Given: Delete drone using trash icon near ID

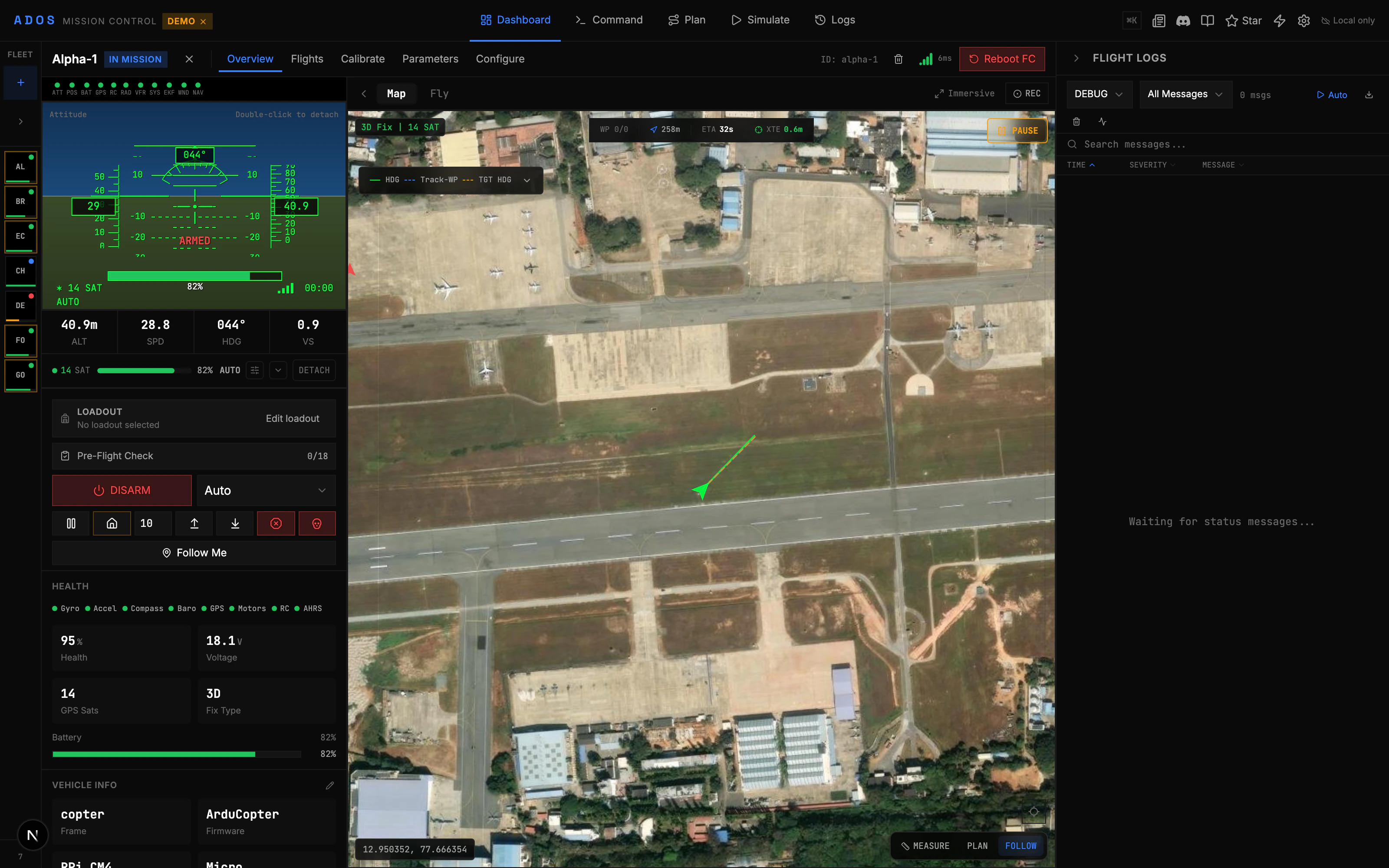Looking at the screenshot, I should [899, 59].
